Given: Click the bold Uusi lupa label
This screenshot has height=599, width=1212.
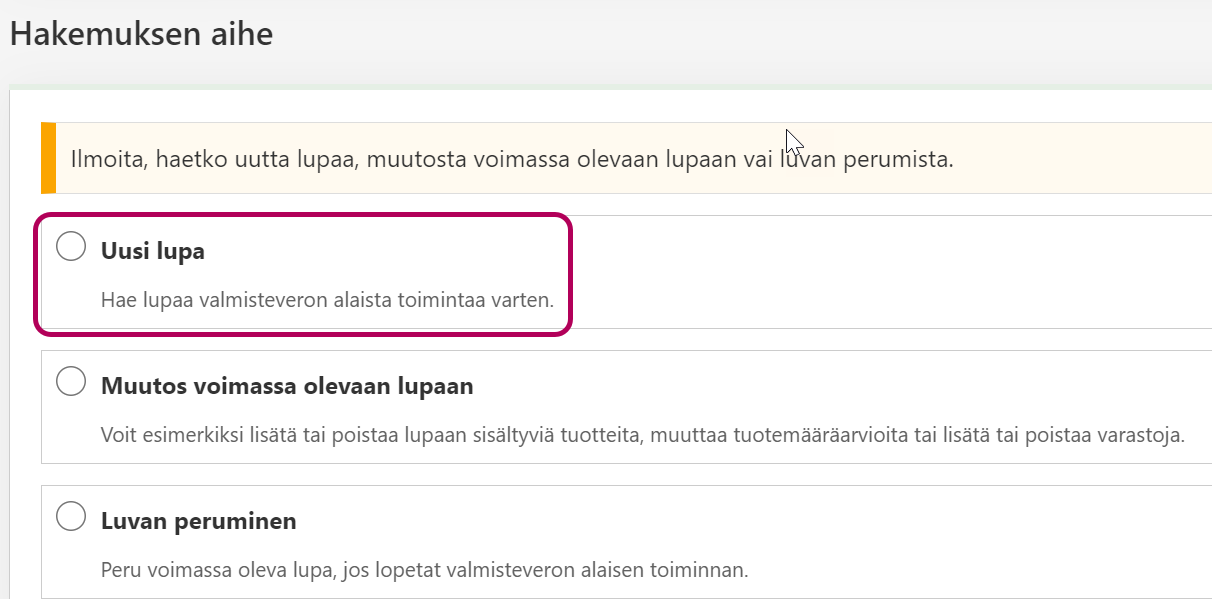Looking at the screenshot, I should pos(152,252).
